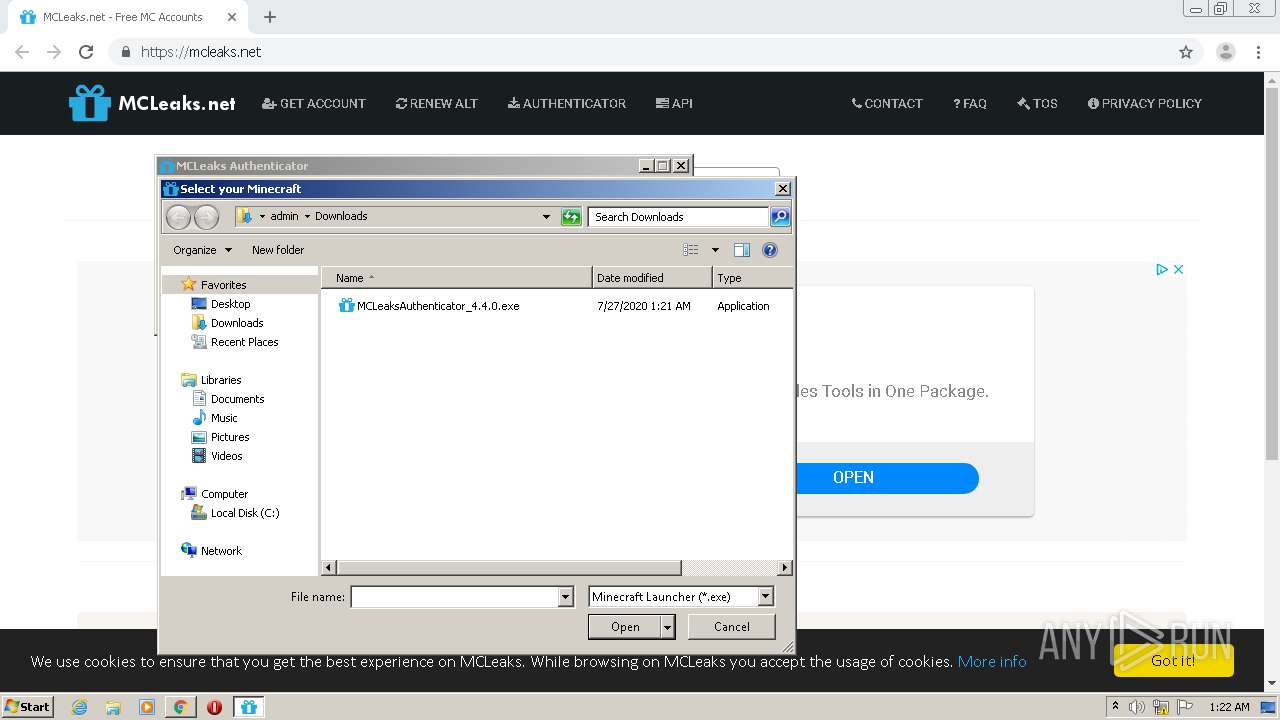Click the Windows Start button
Viewport: 1280px width, 720px height.
[x=27, y=707]
